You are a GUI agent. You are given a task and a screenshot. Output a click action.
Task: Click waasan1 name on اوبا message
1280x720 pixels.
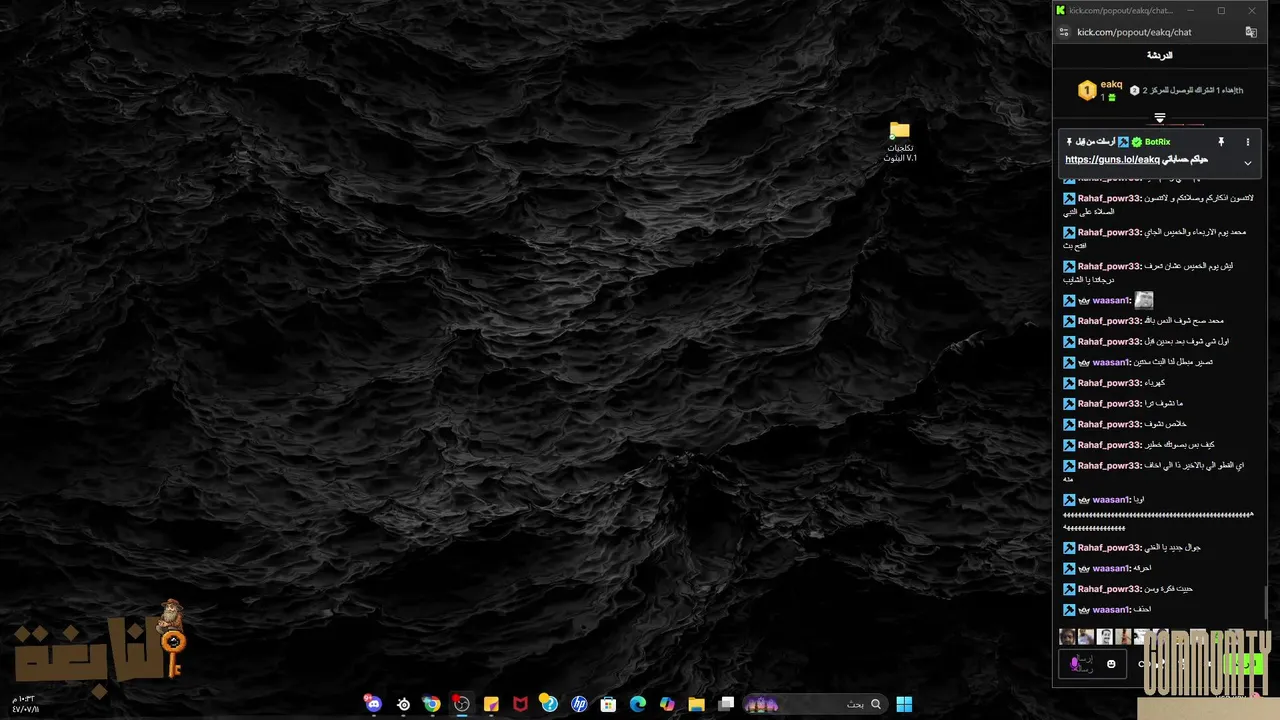tap(1111, 500)
